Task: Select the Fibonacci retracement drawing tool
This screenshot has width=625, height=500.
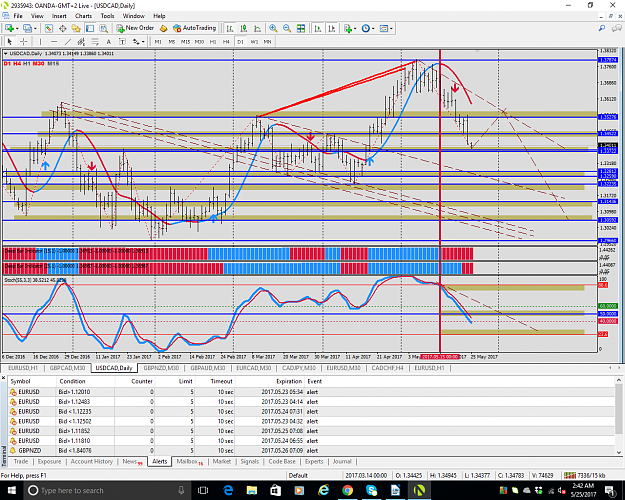Action: tap(95, 41)
